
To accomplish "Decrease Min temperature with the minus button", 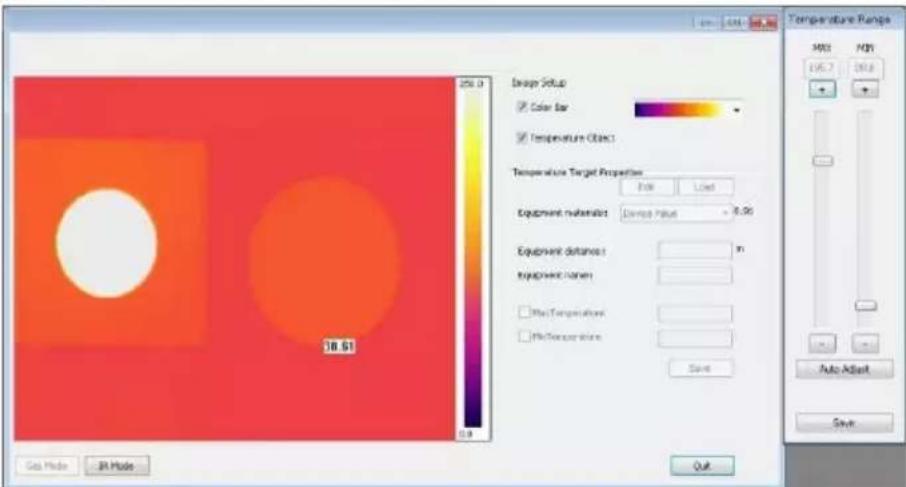I will click(x=865, y=344).
